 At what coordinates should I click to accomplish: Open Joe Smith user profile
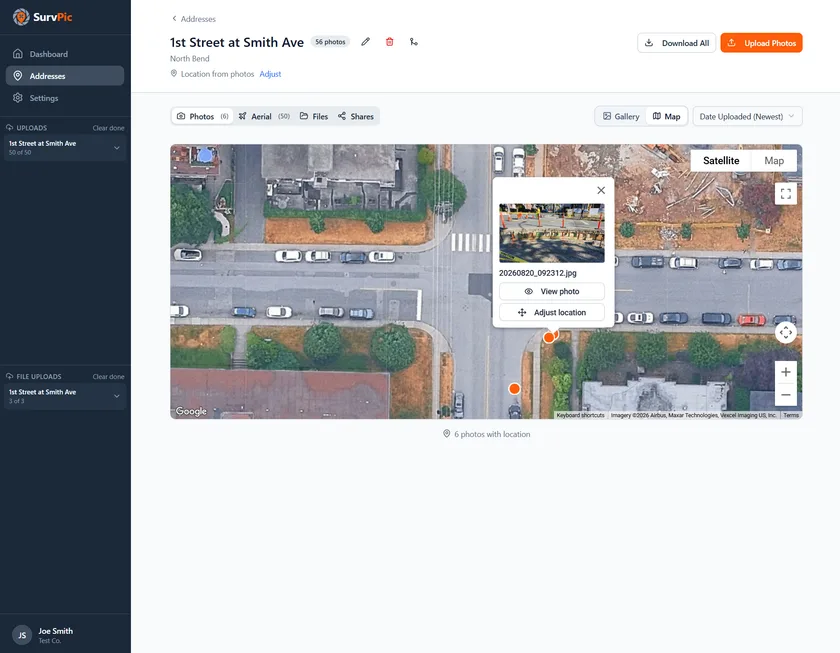[x=65, y=635]
